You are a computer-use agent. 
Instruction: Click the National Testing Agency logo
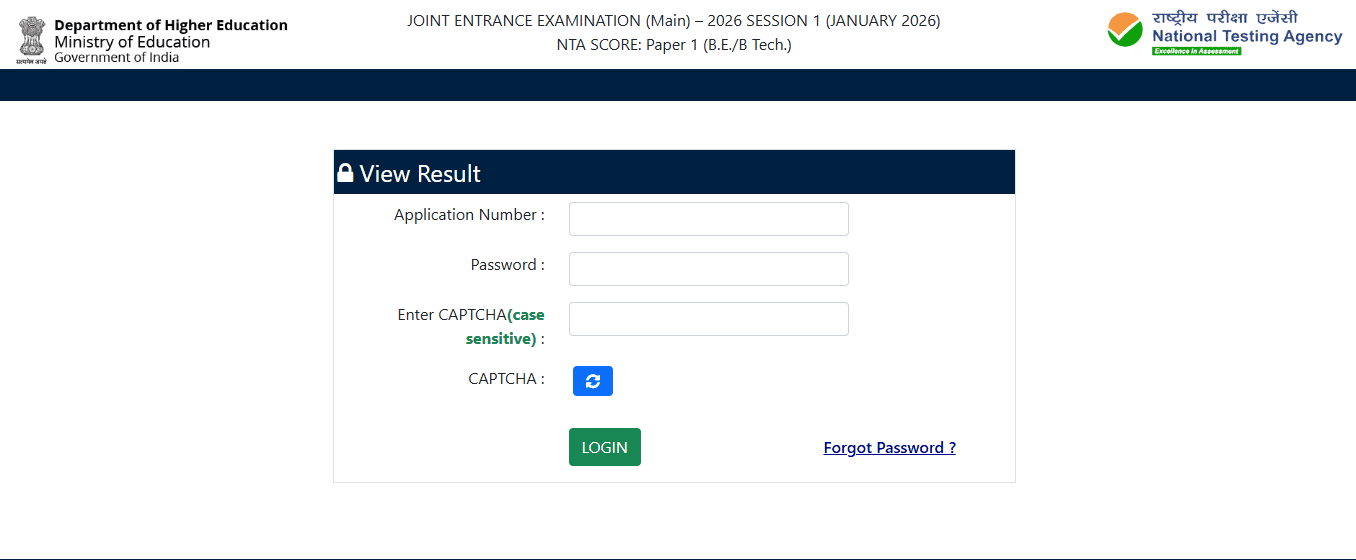pyautogui.click(x=1224, y=33)
